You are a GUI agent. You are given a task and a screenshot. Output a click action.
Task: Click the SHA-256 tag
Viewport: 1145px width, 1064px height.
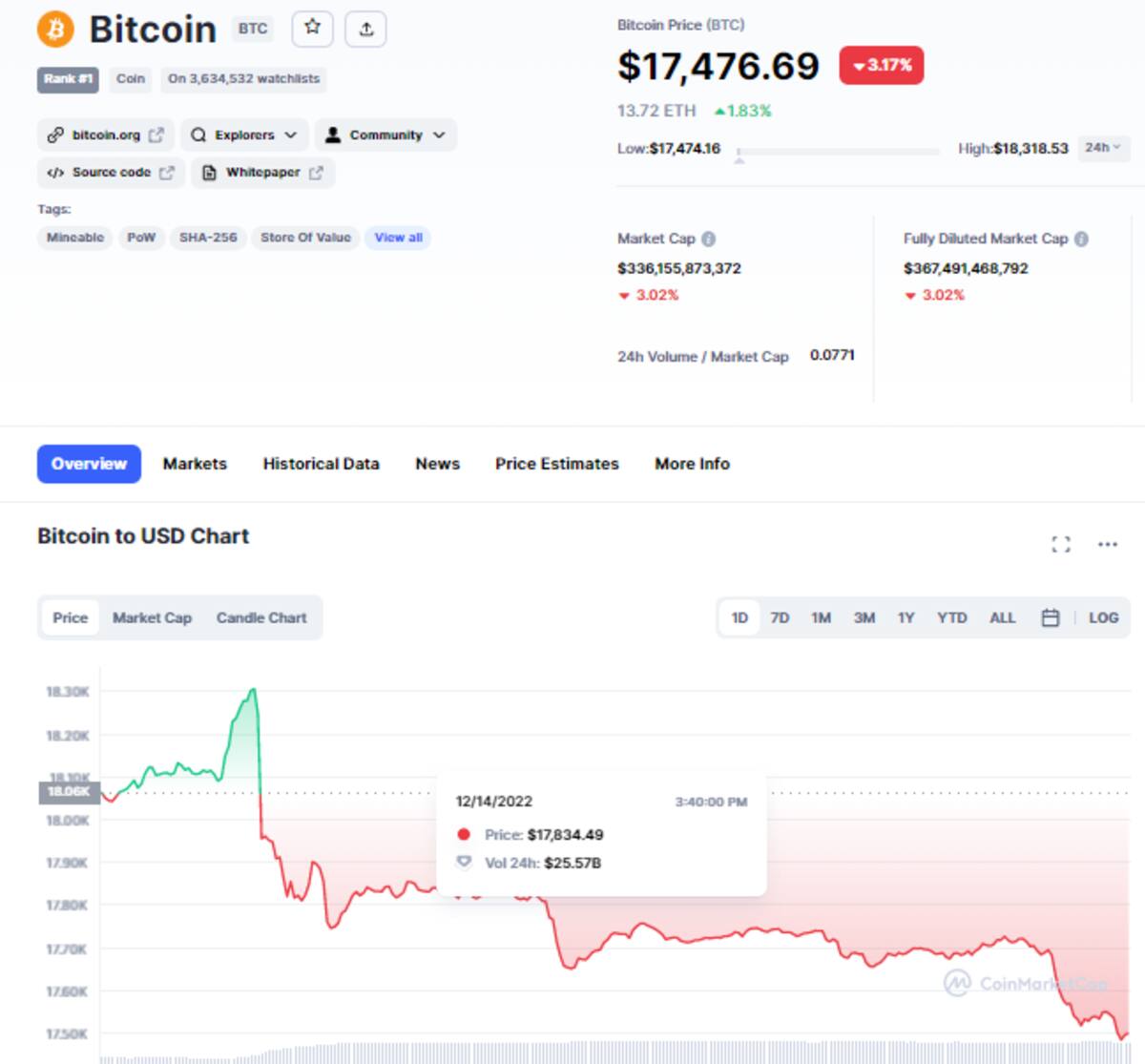[x=208, y=238]
